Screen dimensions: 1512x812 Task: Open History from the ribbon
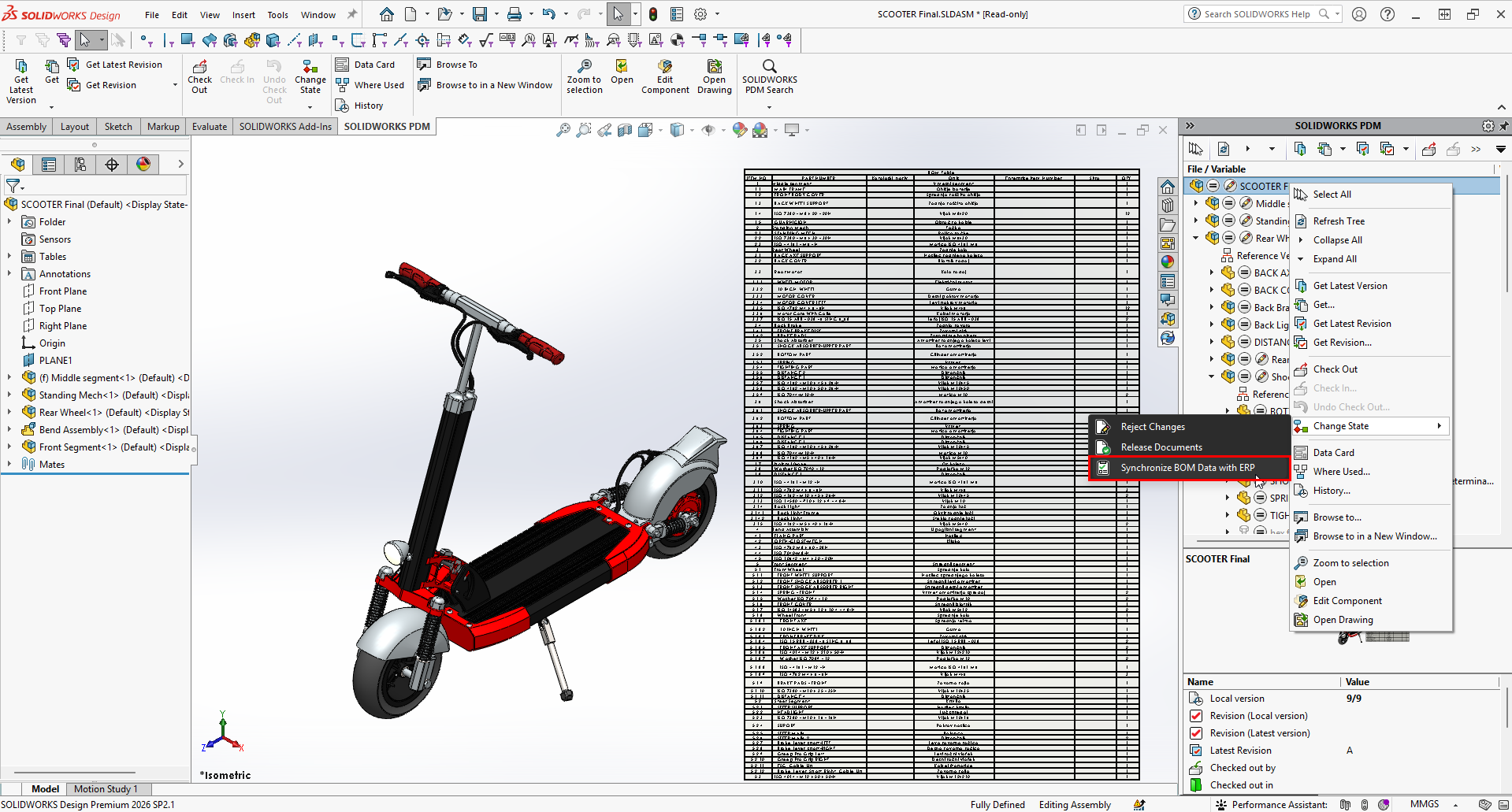(x=359, y=106)
